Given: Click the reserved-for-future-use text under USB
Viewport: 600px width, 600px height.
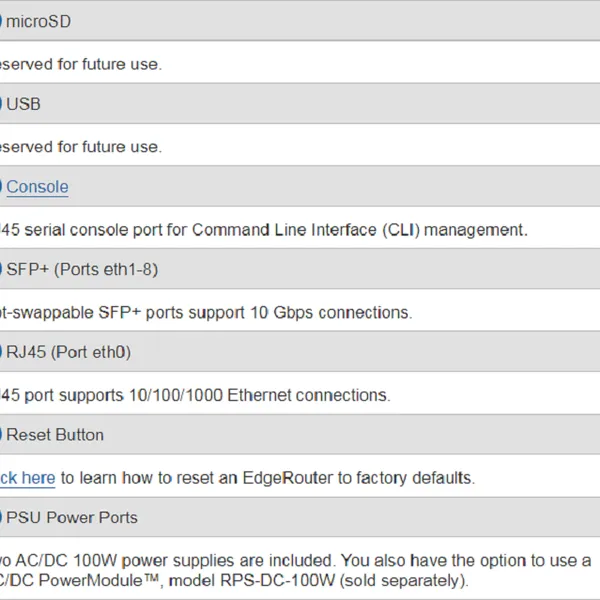Looking at the screenshot, I should tap(80, 147).
